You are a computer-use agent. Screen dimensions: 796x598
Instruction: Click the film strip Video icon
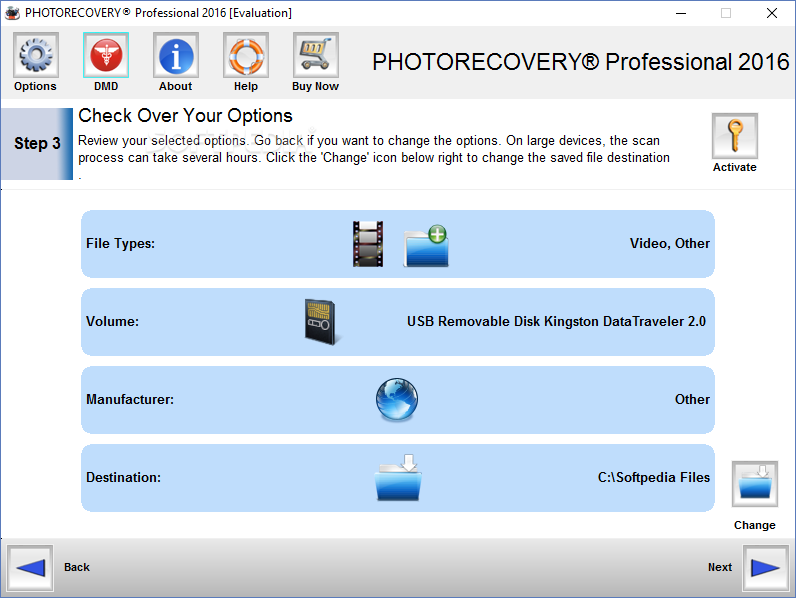[368, 244]
